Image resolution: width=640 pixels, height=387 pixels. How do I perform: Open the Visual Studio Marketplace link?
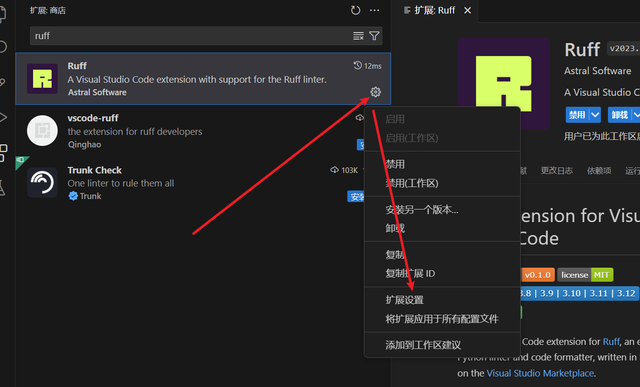540,373
